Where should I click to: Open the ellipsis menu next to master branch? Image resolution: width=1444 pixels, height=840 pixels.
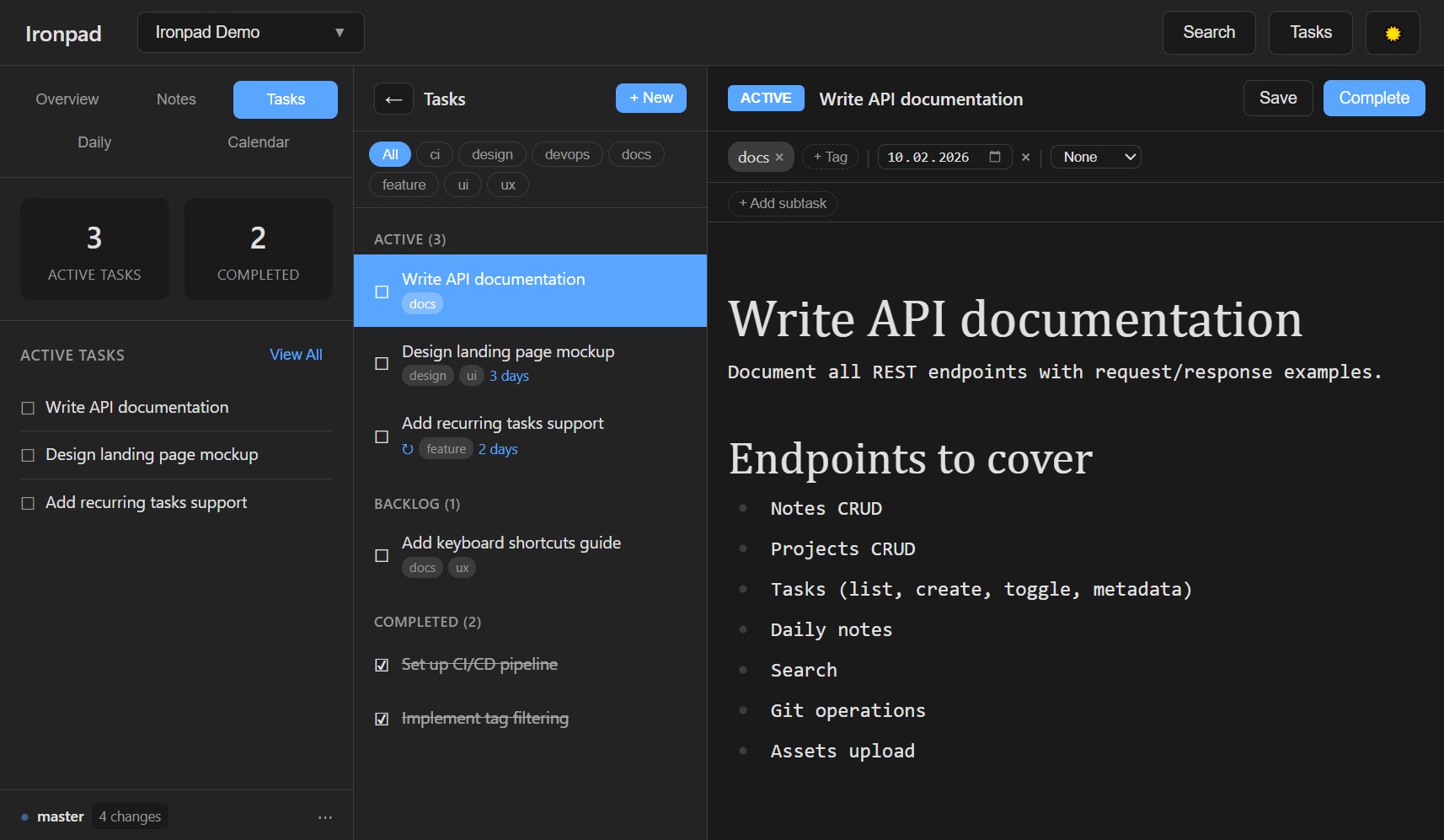point(325,816)
